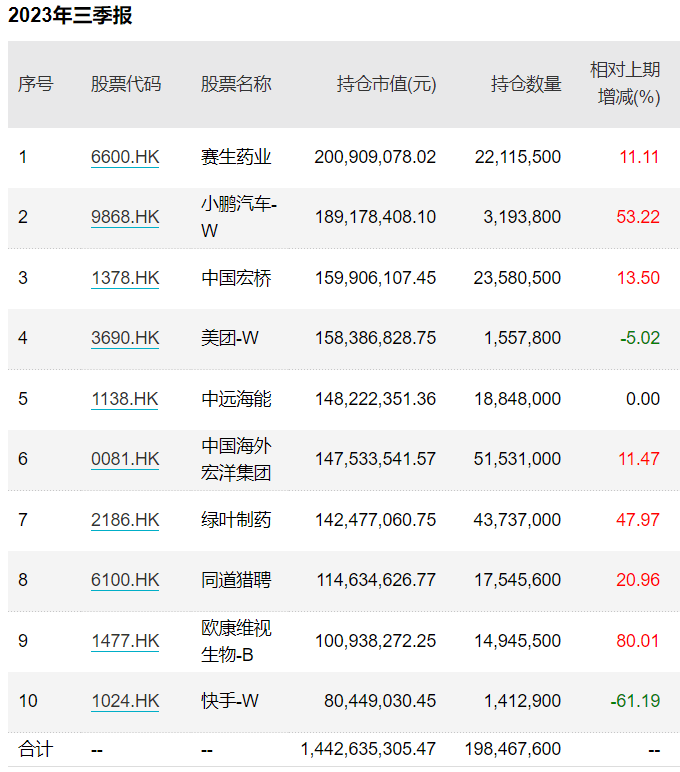
Task: Click the 2023年三季报 heading
Action: tap(70, 16)
